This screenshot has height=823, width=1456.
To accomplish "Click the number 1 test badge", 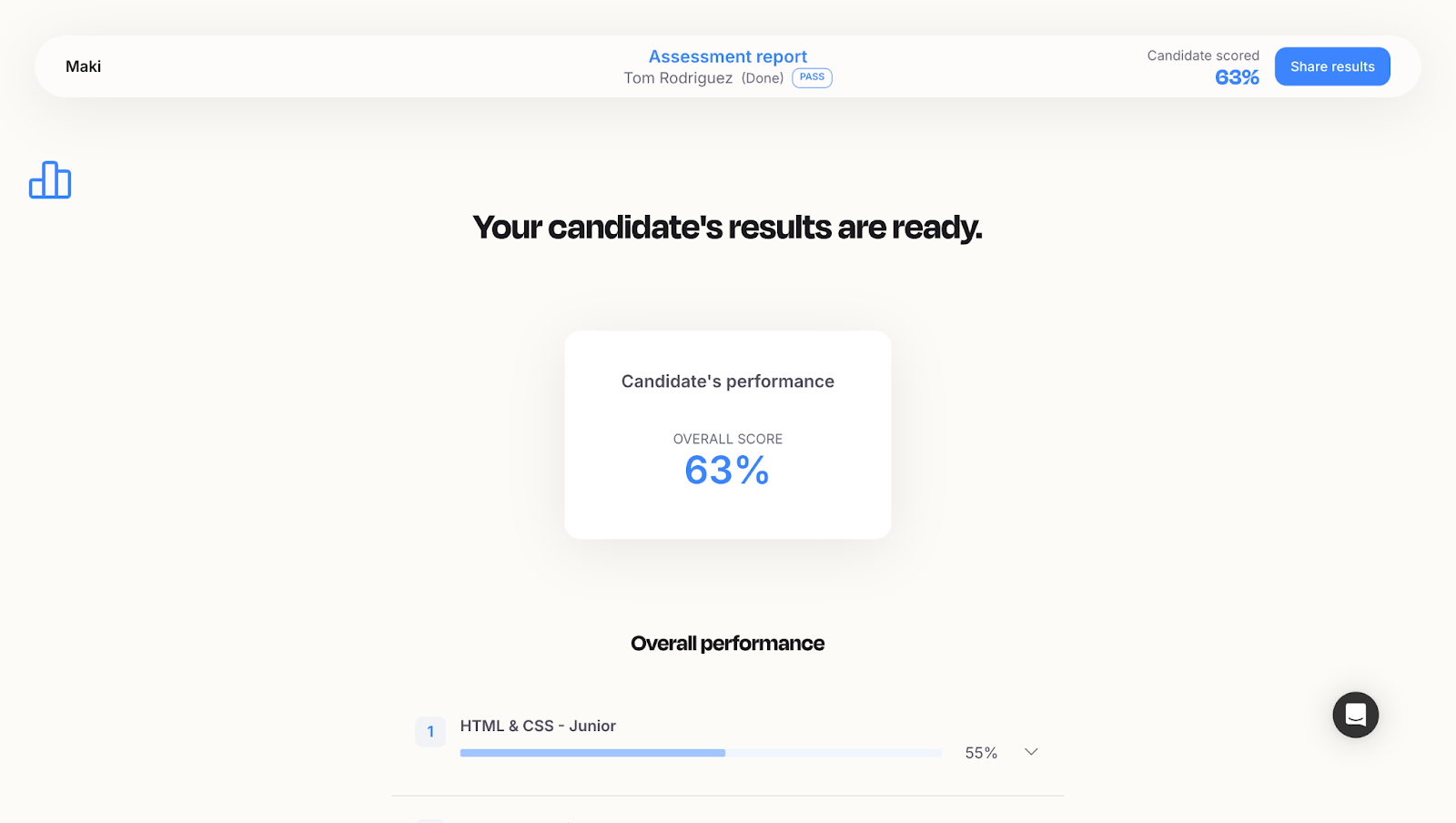I will (430, 732).
